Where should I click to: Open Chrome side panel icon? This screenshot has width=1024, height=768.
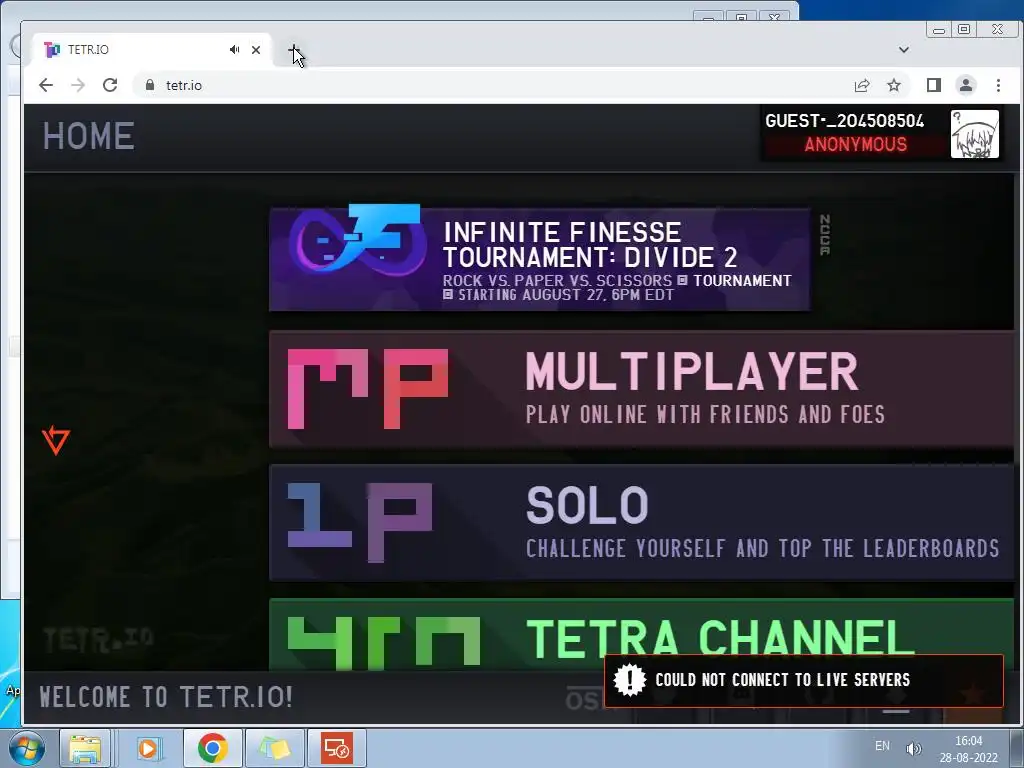(x=934, y=85)
